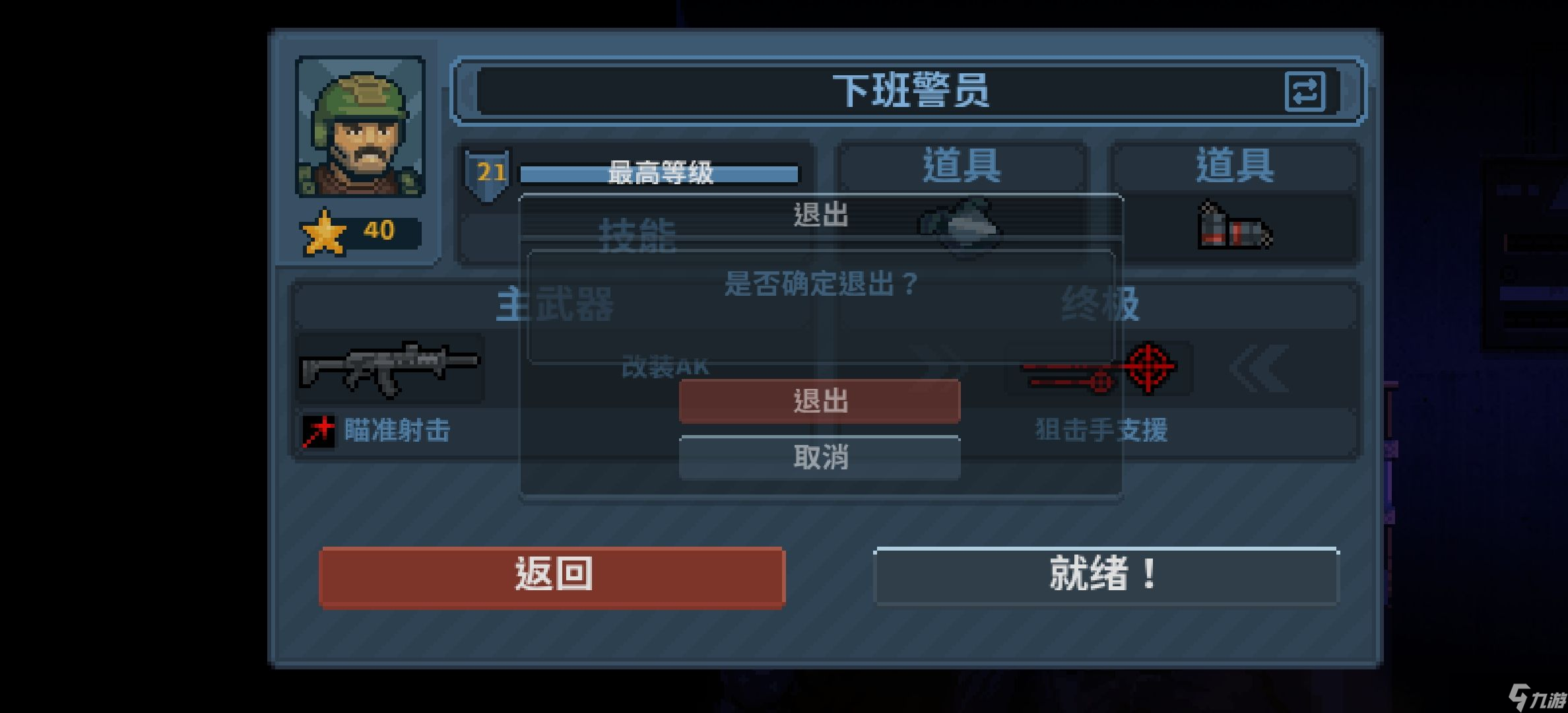Select the 改装AK rifle weapon icon

click(x=389, y=369)
